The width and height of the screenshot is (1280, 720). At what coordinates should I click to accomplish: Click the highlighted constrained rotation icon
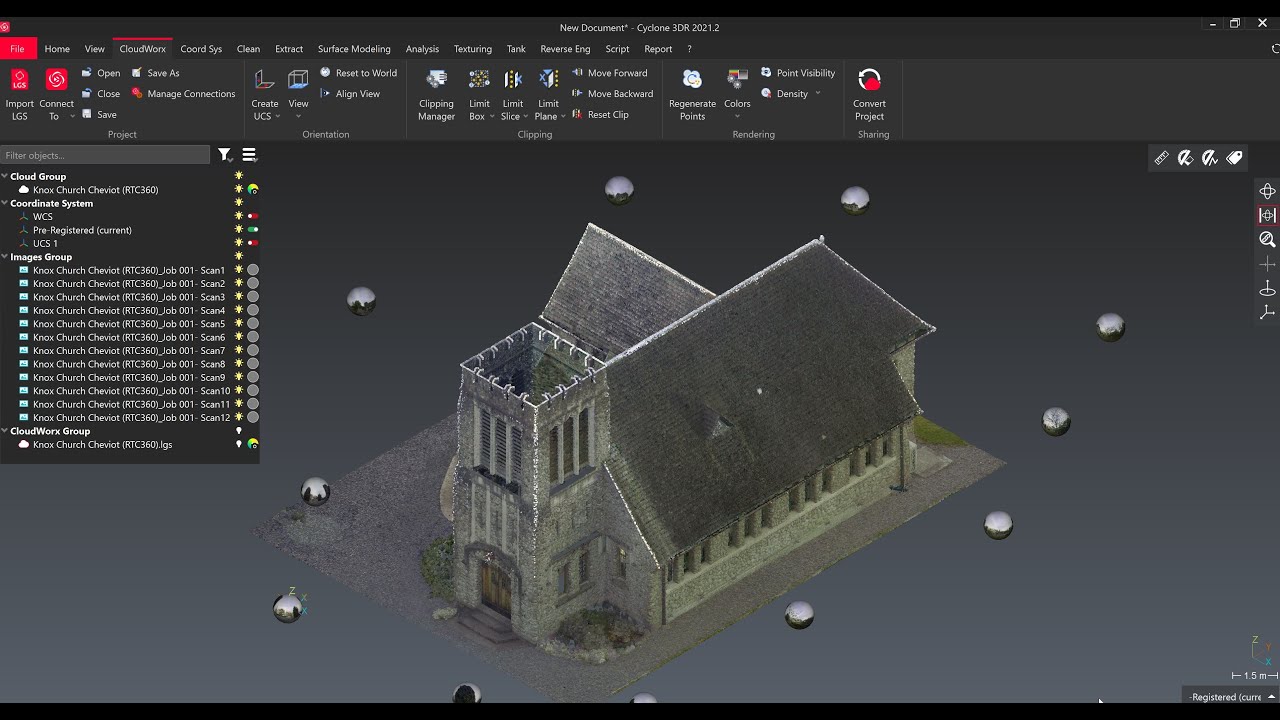pyautogui.click(x=1267, y=215)
